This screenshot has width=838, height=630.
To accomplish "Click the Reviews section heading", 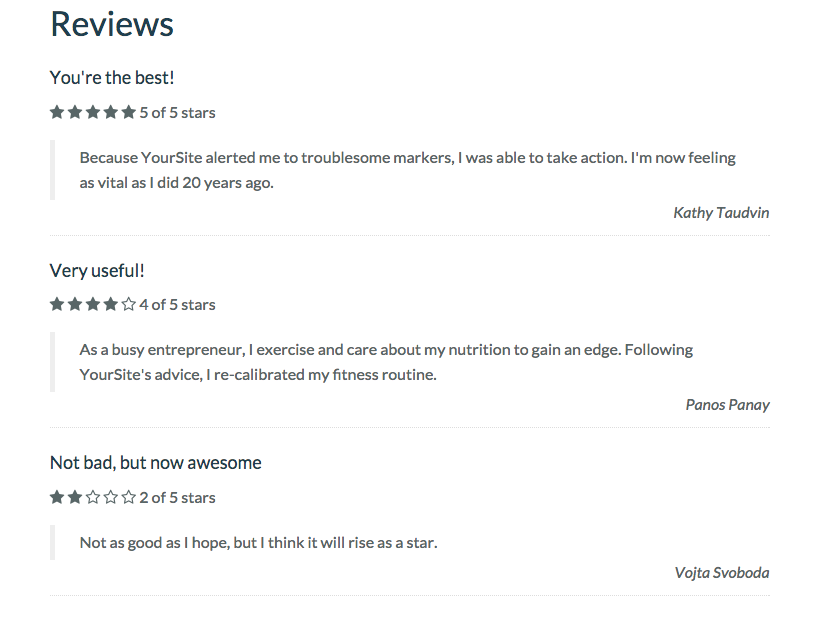I will tap(112, 25).
